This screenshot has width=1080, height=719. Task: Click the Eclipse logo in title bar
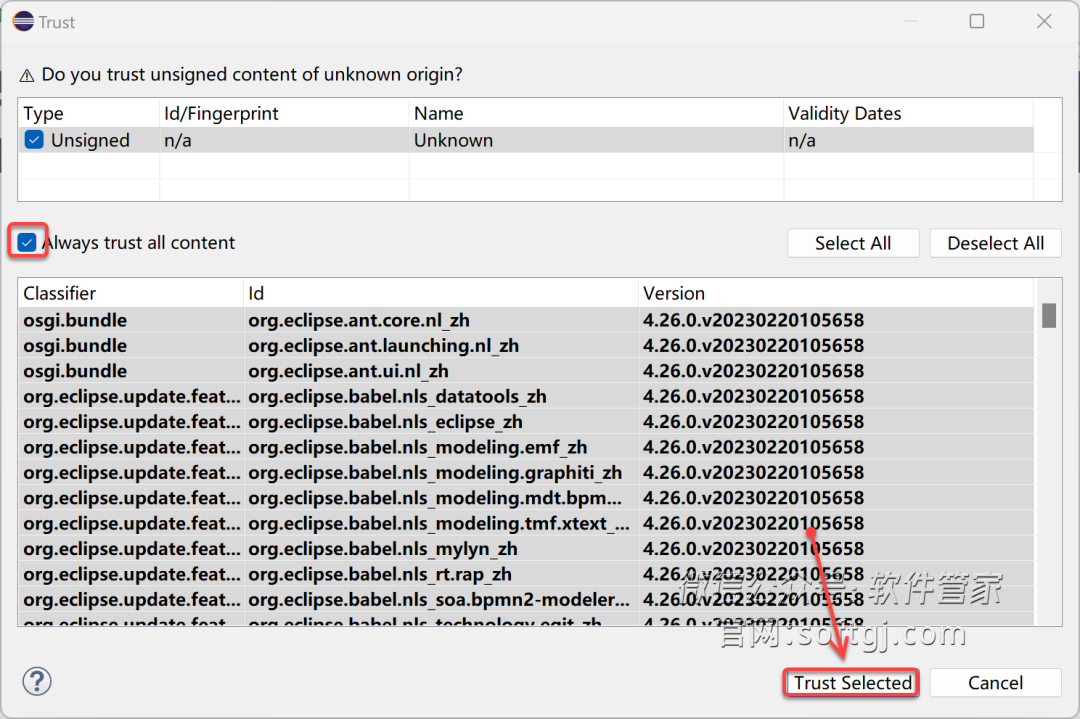click(23, 21)
